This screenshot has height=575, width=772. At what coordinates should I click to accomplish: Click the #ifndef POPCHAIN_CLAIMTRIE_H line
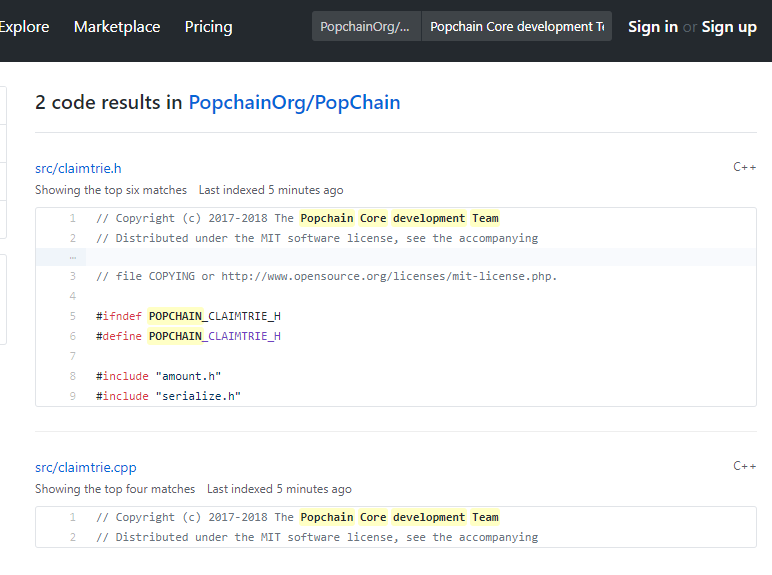pos(188,316)
